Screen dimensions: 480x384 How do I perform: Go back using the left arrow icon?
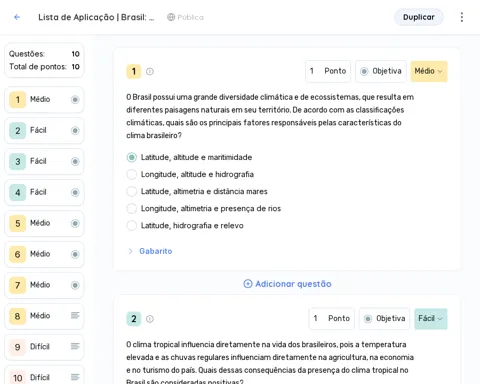click(x=17, y=17)
